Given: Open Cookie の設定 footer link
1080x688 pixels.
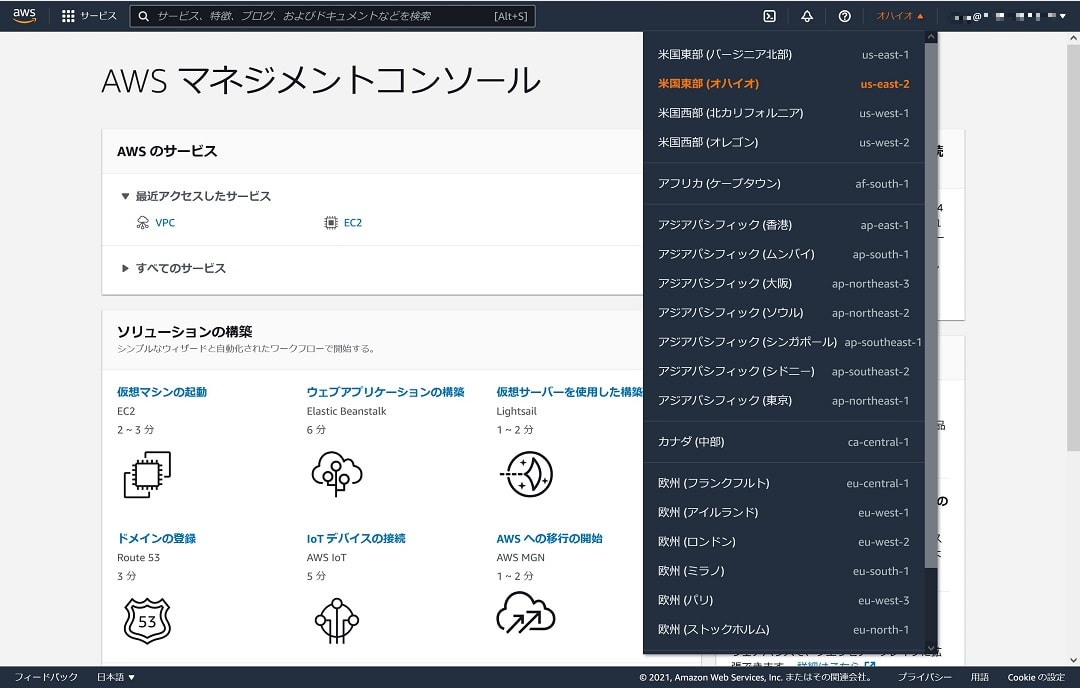Looking at the screenshot, I should point(1036,677).
